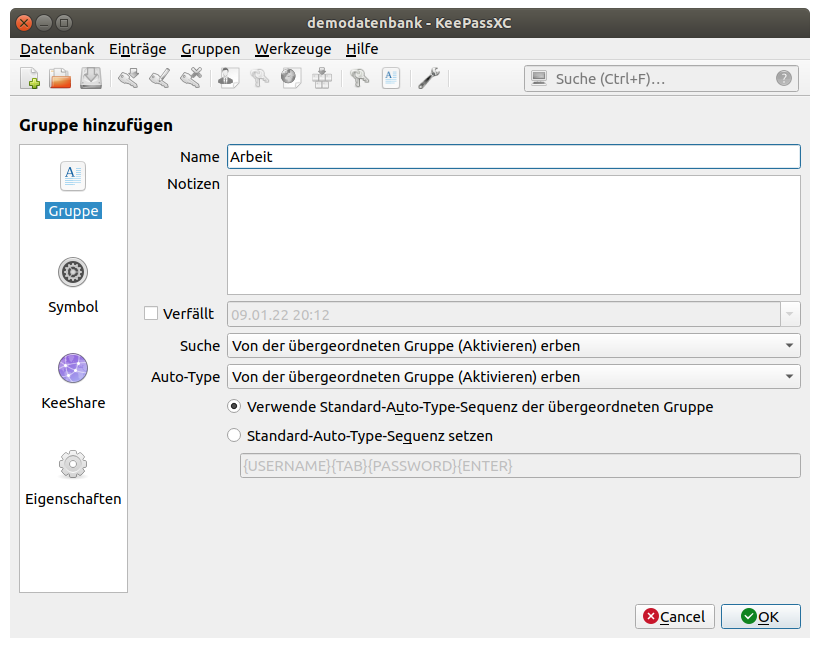
Task: Click the save database toolbar icon
Action: 91,78
